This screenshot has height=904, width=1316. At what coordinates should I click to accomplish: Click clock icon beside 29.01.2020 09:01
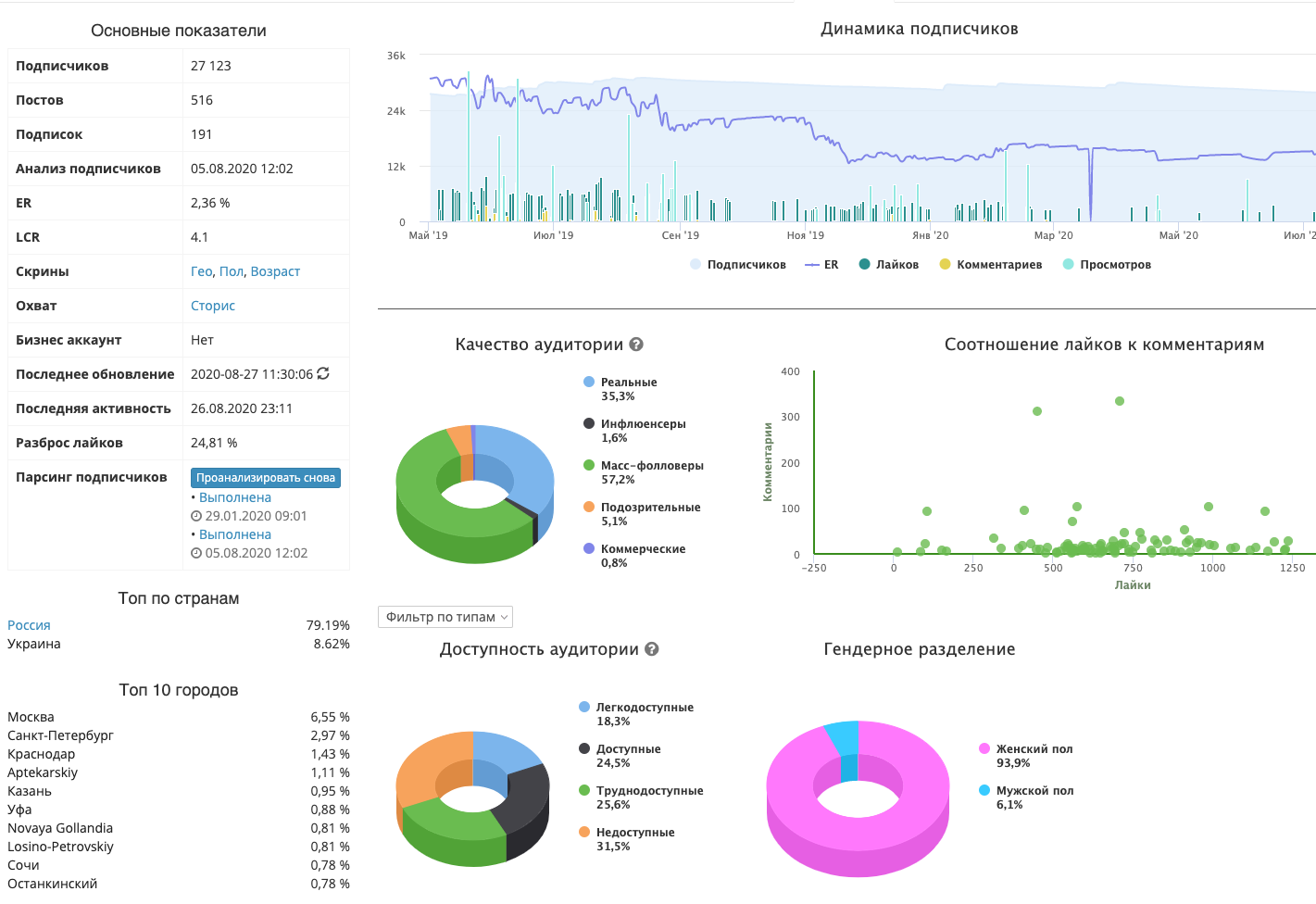point(195,516)
